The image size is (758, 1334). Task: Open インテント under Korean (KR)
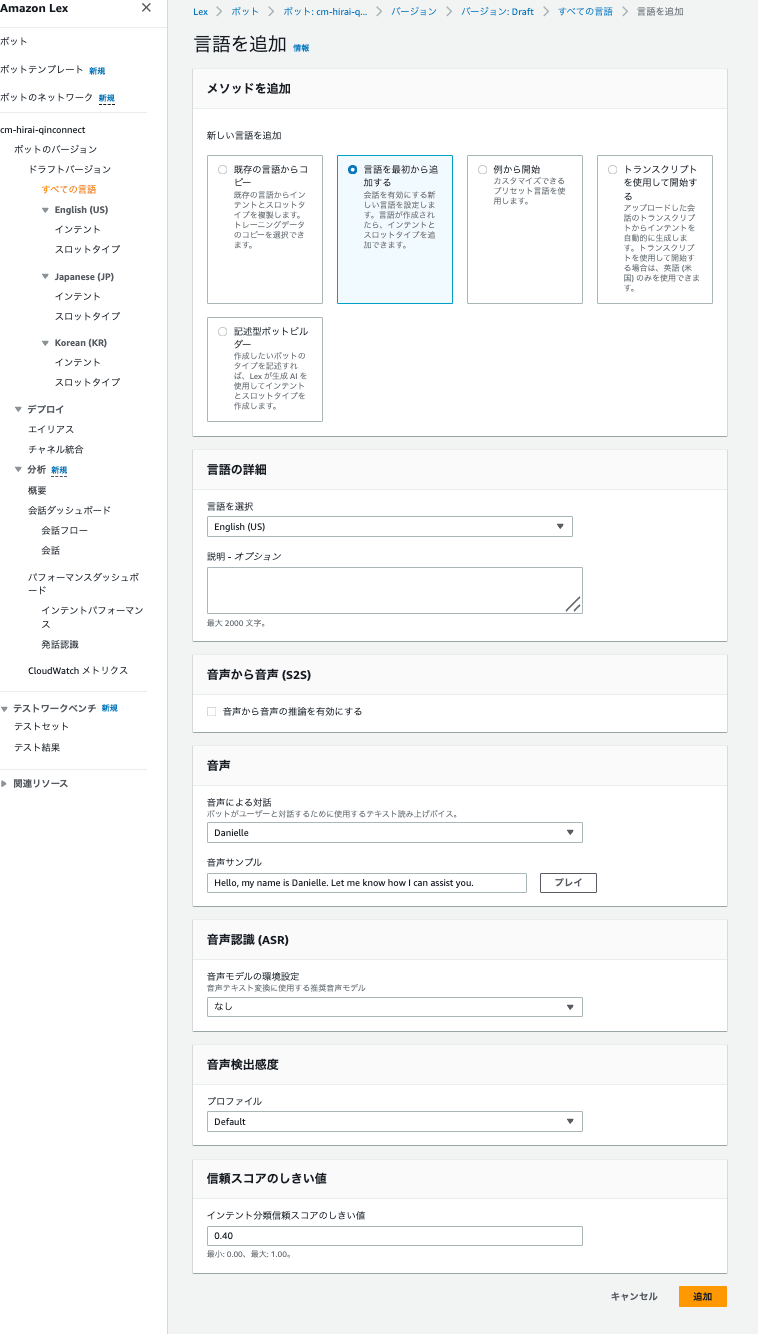(x=78, y=363)
